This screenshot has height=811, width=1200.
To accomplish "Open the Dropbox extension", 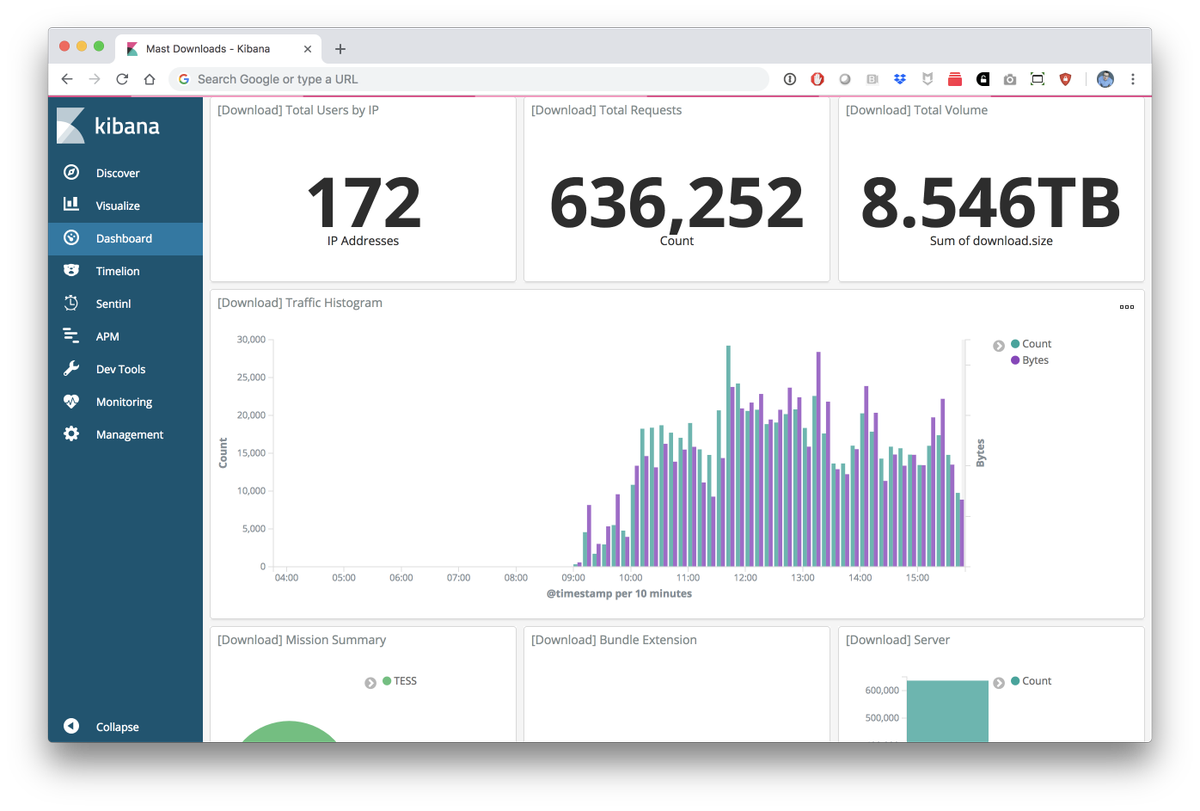I will pyautogui.click(x=900, y=79).
